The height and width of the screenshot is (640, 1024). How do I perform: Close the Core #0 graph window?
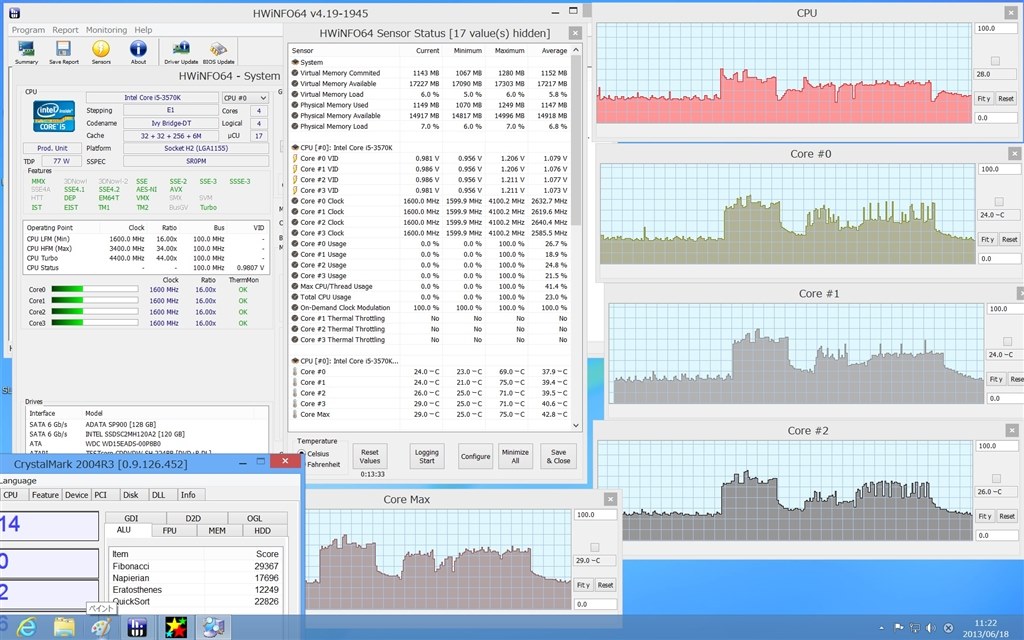tap(1014, 154)
